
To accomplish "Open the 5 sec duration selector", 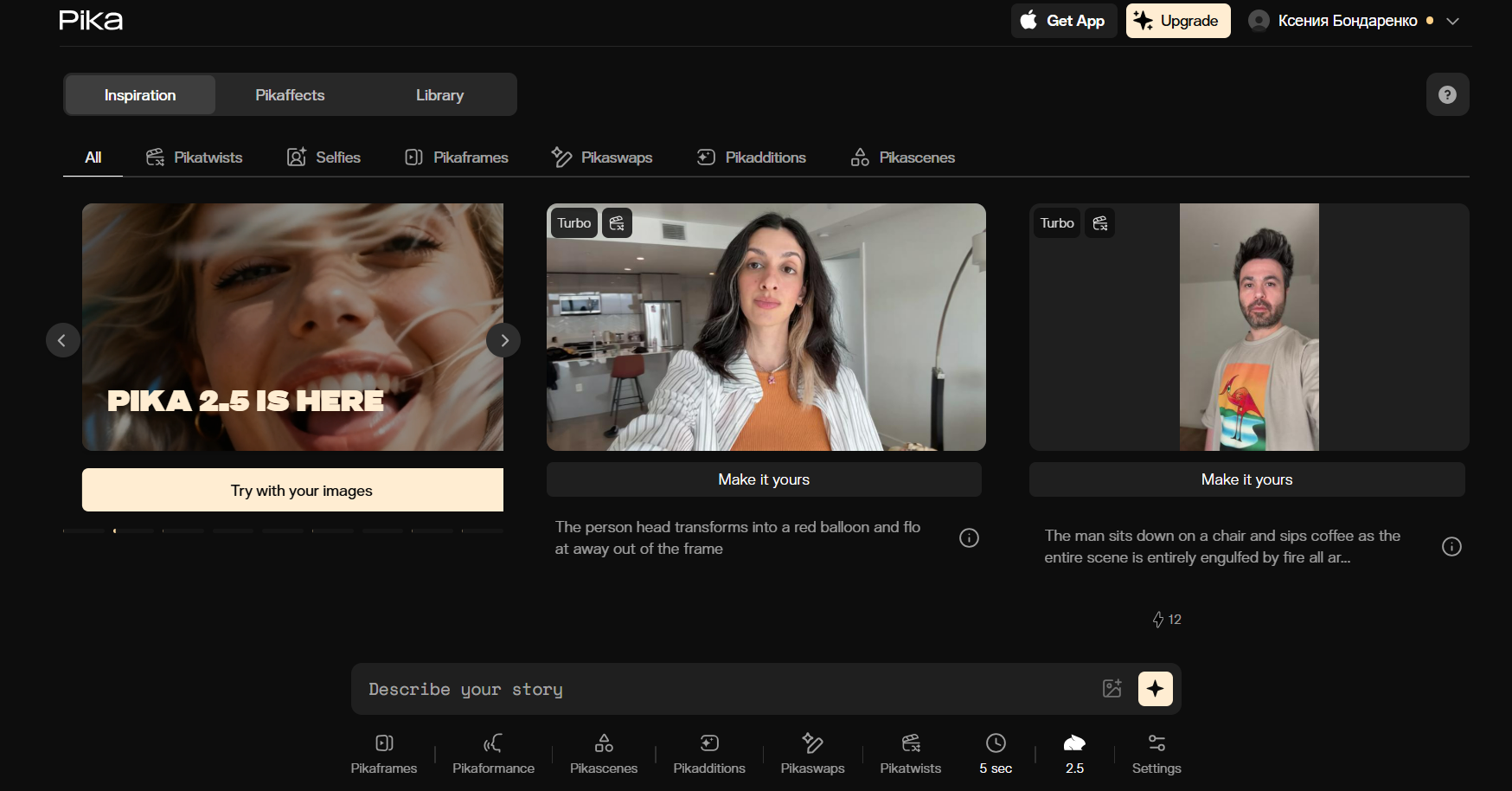I will [x=996, y=754].
